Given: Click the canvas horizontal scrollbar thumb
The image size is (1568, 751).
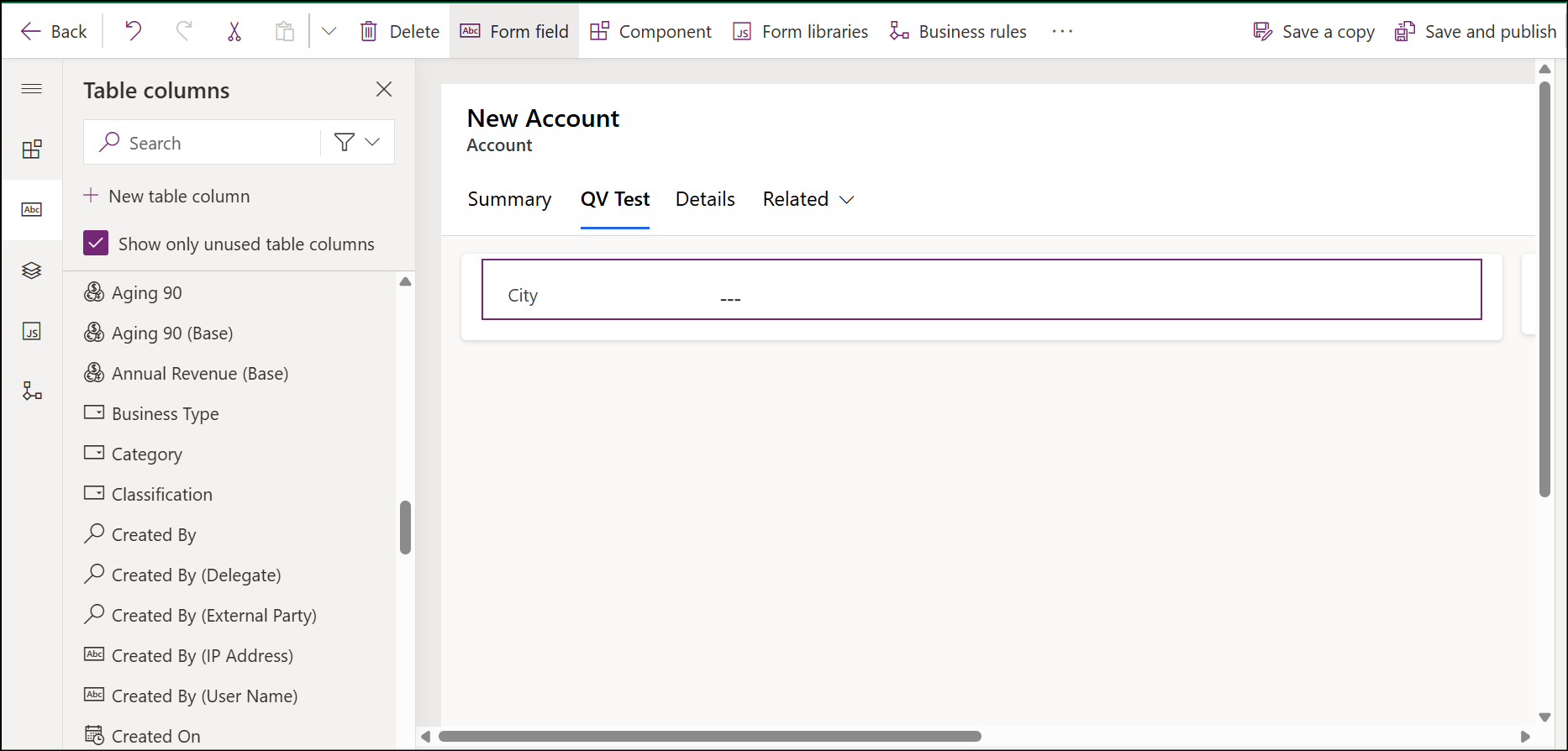Looking at the screenshot, I should 710,737.
